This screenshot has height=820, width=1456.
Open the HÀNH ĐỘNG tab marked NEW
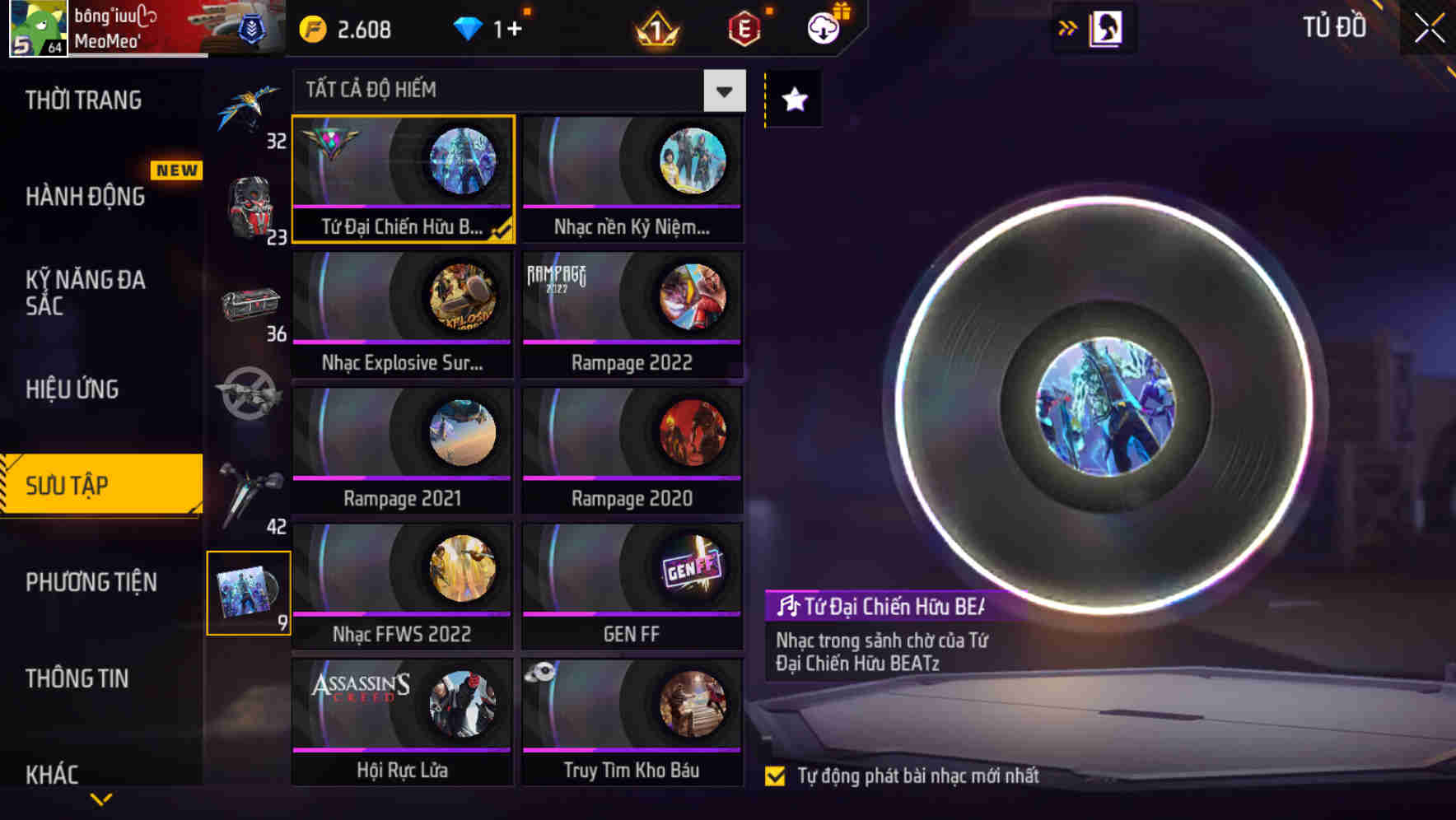(x=86, y=196)
